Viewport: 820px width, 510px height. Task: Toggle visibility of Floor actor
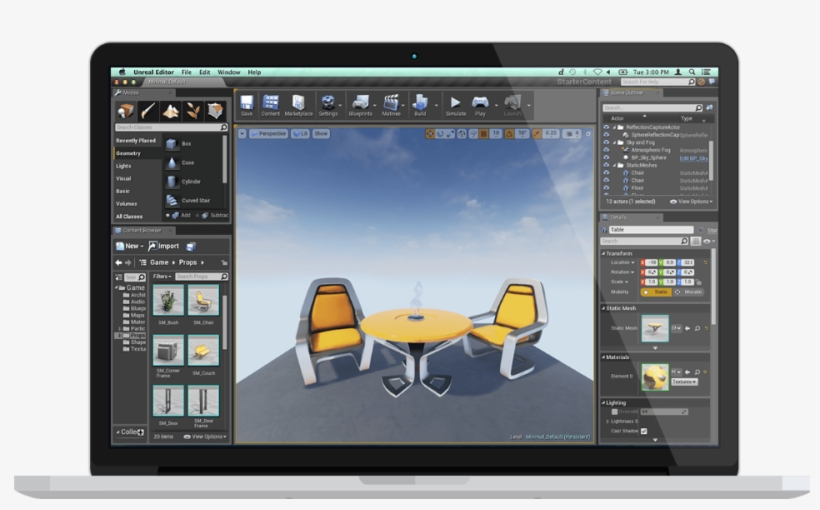point(606,188)
